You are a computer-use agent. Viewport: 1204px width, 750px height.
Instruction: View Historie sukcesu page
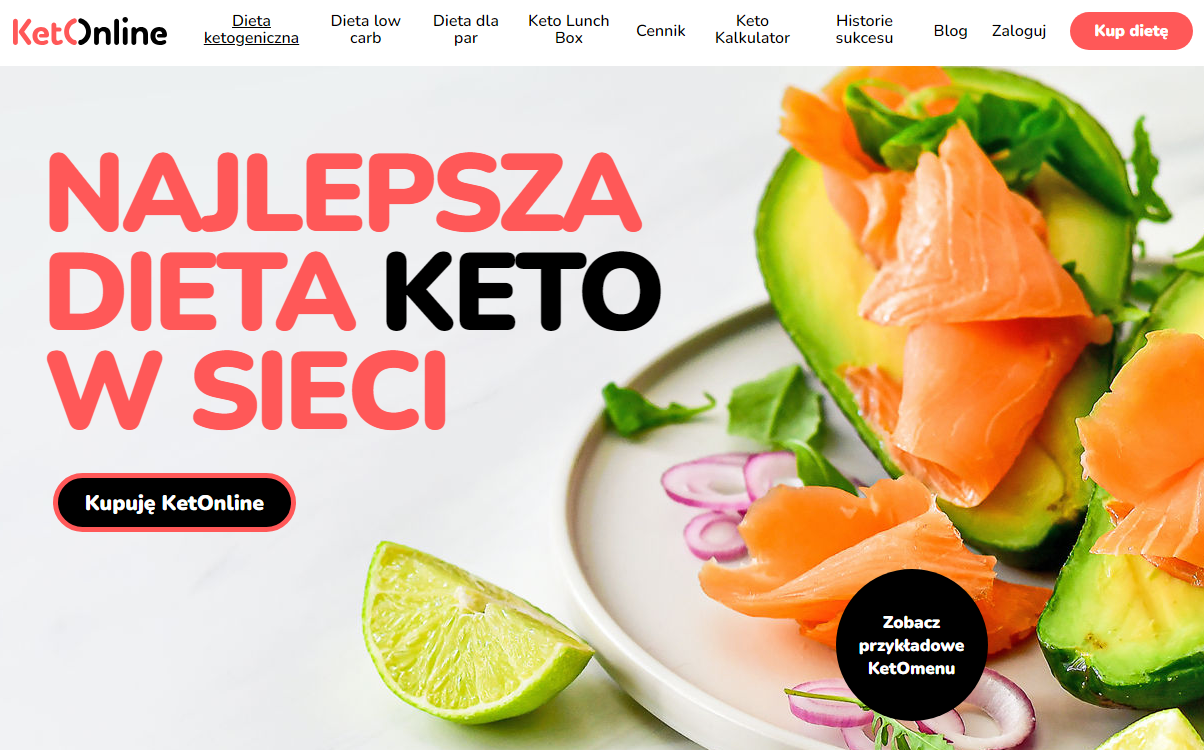[864, 30]
